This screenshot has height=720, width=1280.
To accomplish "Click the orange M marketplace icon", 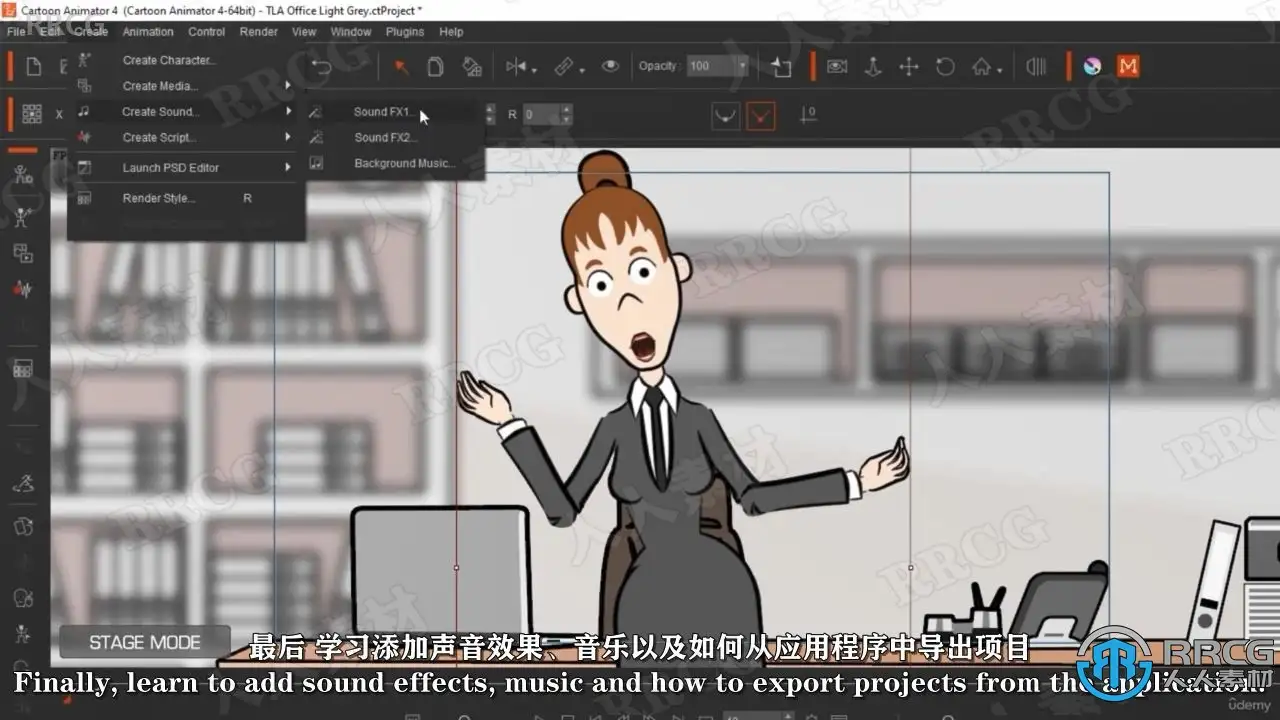I will (x=1128, y=67).
